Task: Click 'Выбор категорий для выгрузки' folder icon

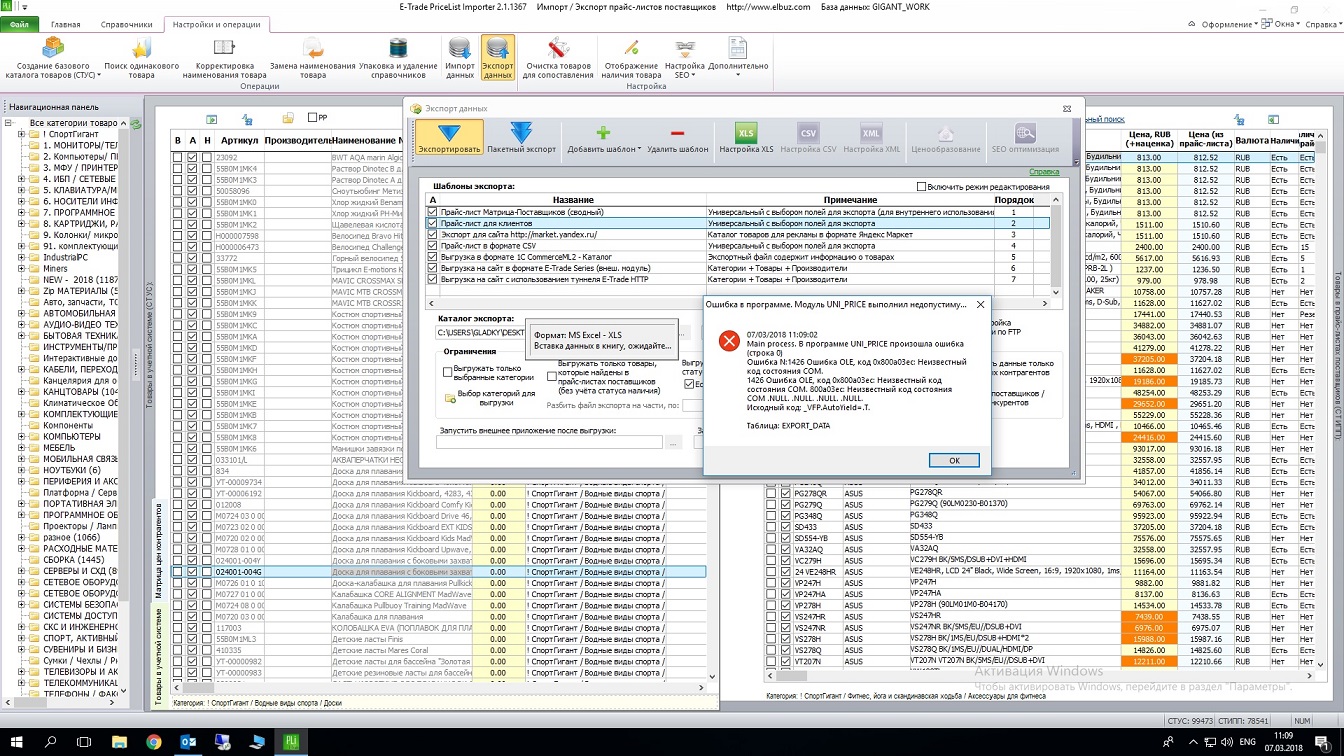Action: click(451, 398)
